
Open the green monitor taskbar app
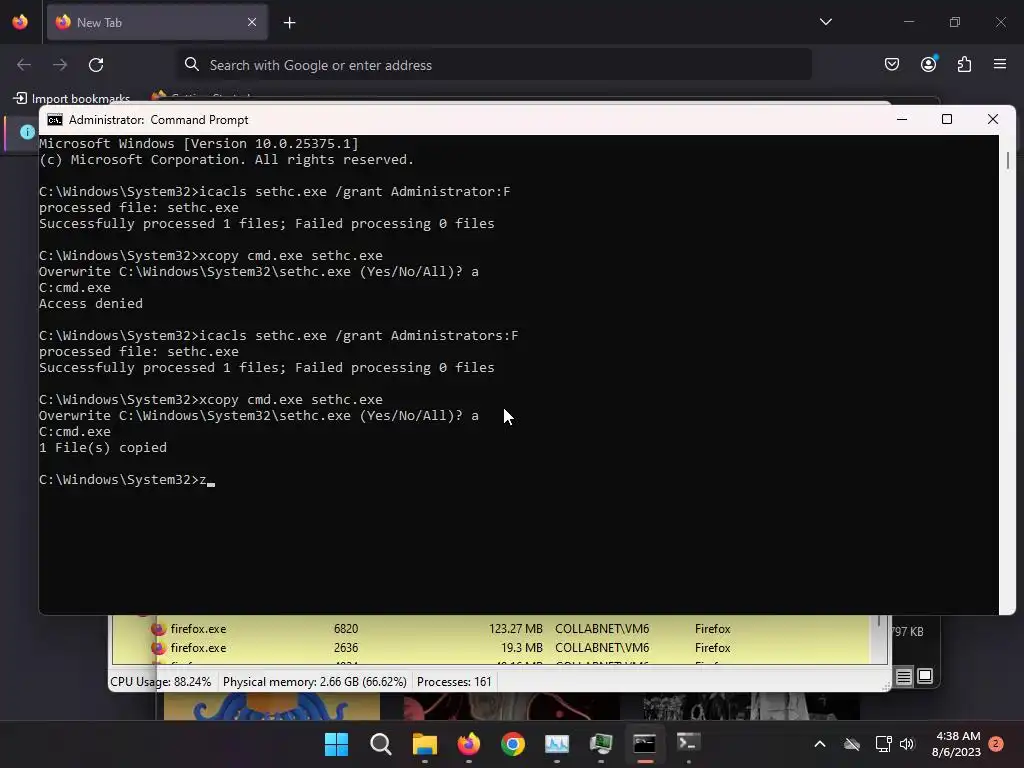(601, 744)
